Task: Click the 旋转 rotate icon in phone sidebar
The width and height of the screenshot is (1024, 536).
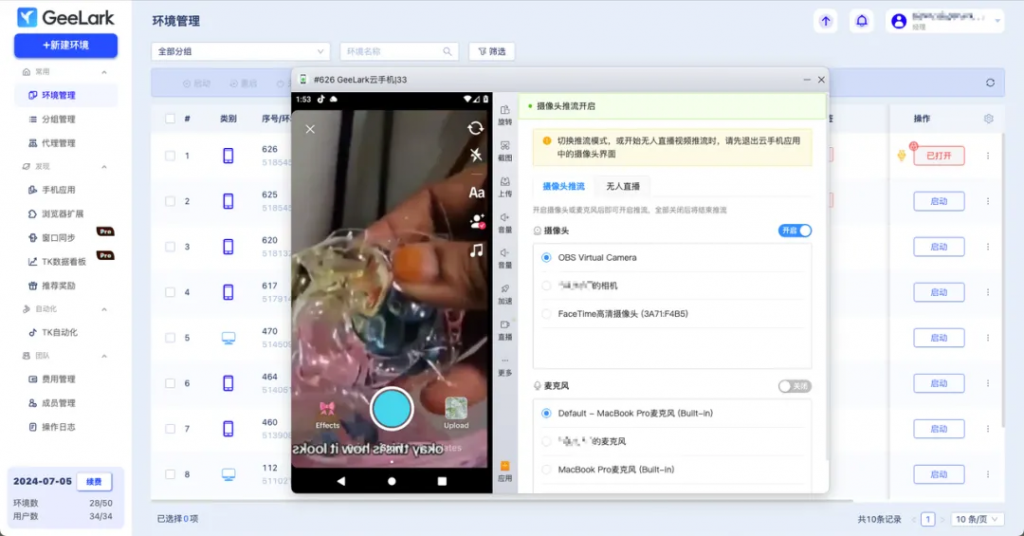Action: [x=505, y=113]
